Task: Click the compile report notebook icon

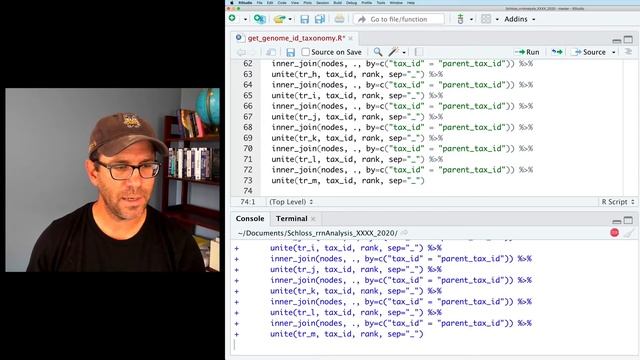Action: point(418,52)
